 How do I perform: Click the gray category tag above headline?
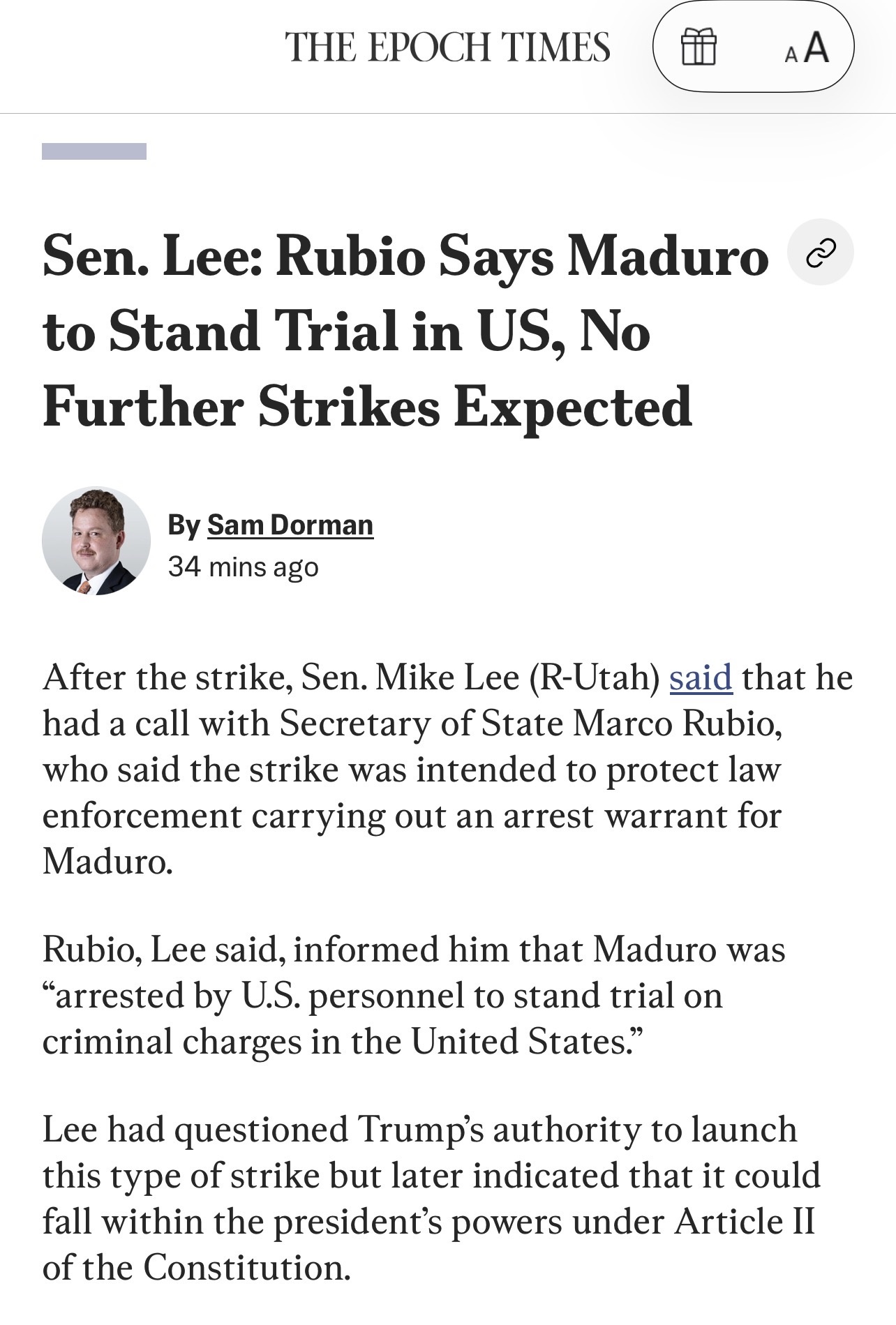click(94, 151)
